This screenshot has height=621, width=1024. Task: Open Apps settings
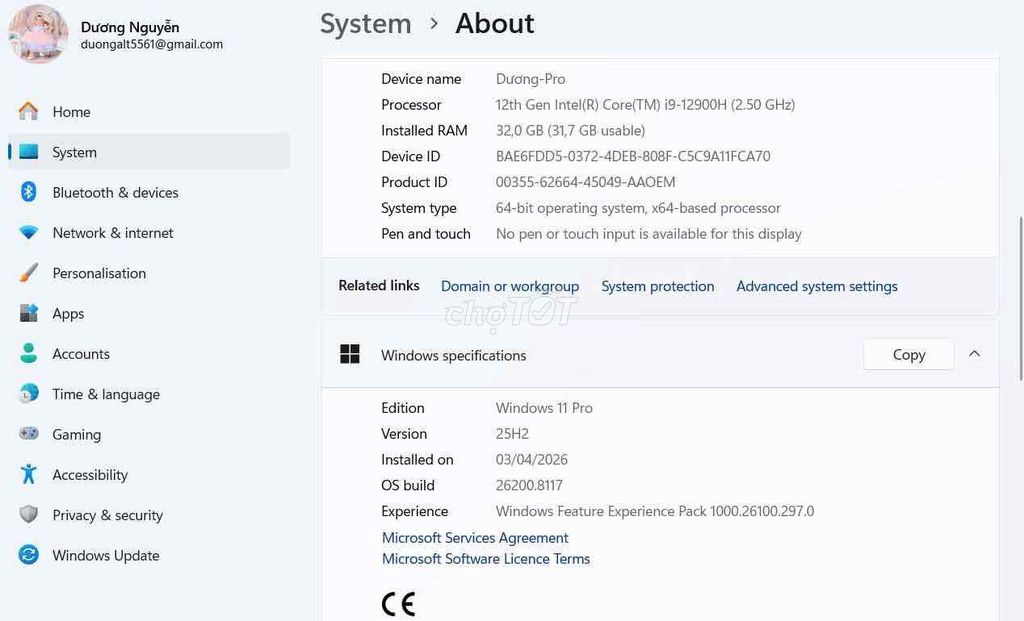[68, 313]
